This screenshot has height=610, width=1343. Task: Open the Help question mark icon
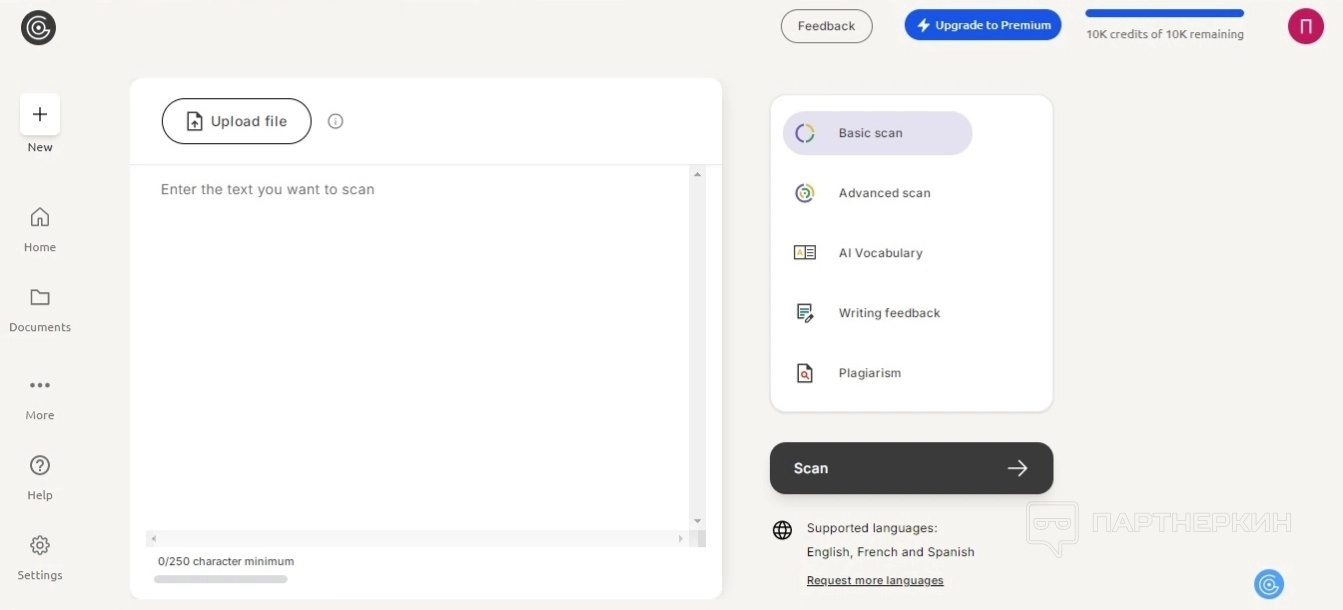point(40,465)
